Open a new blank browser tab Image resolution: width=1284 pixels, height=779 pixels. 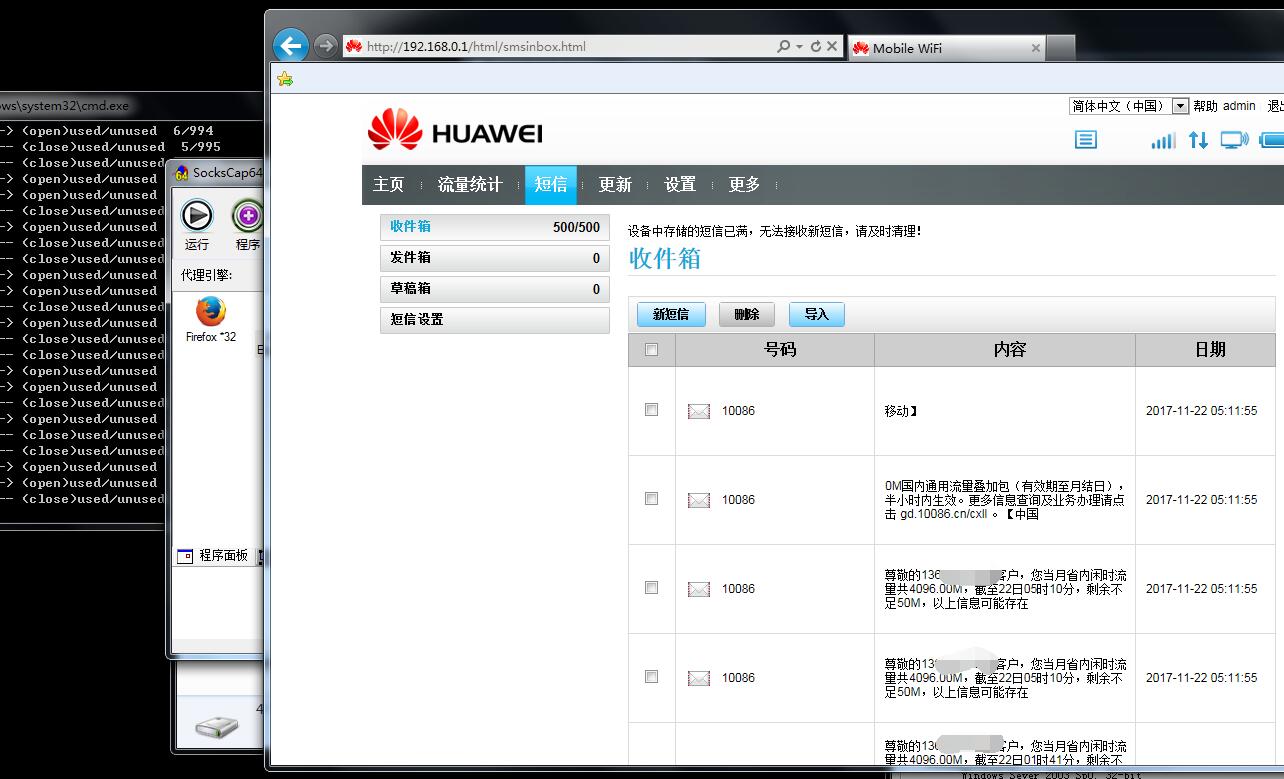click(x=1061, y=48)
